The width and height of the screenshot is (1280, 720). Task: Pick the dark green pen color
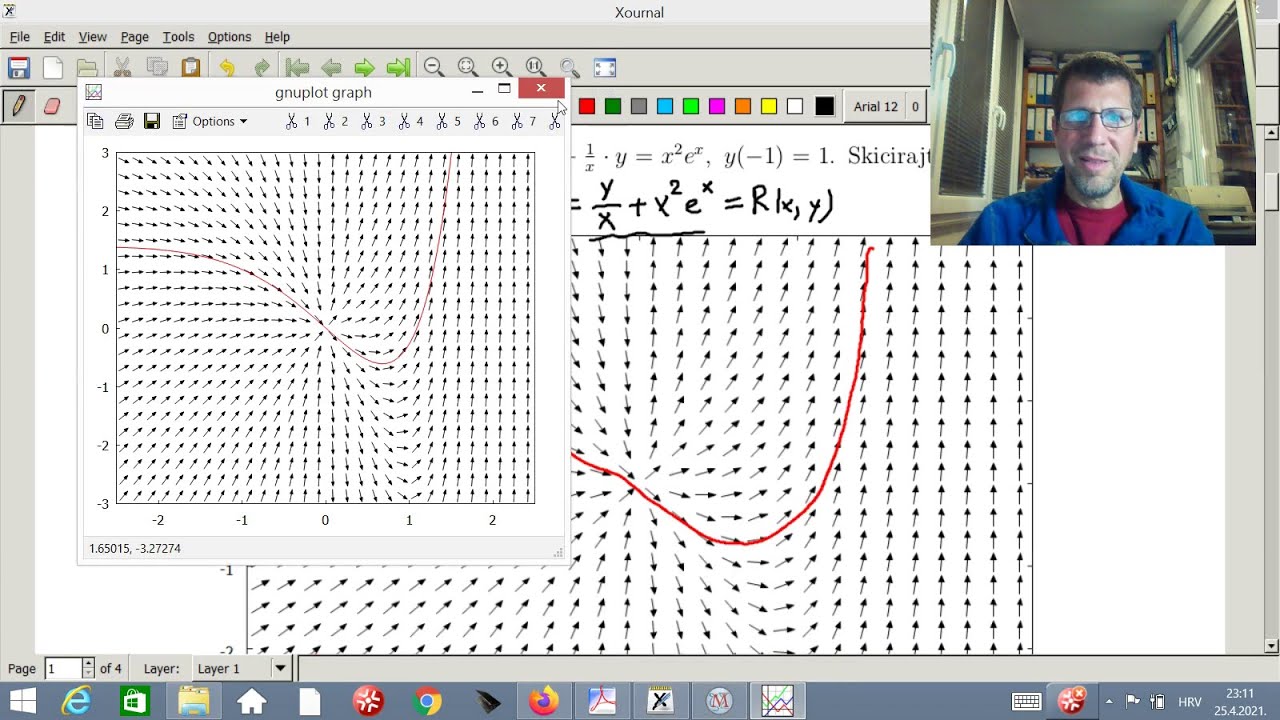pyautogui.click(x=613, y=106)
